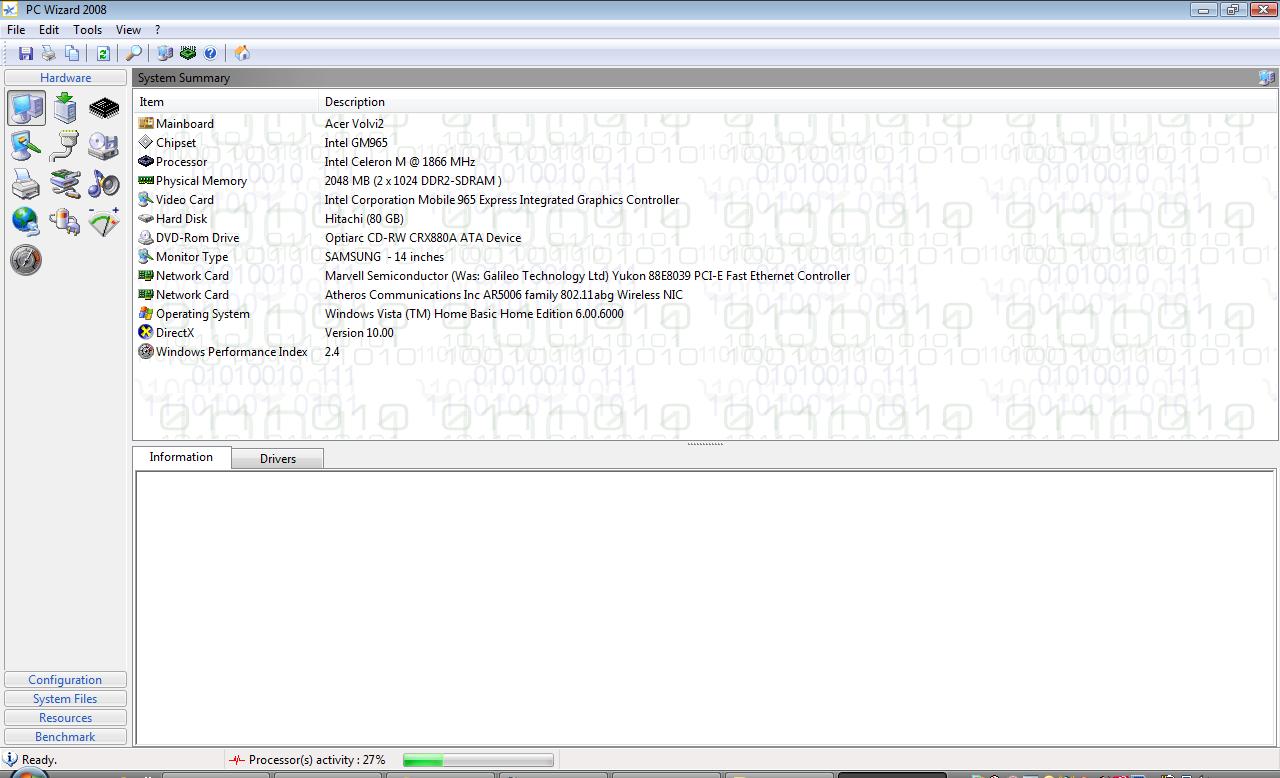
Task: Select the Network Card row for Marvell Yukon
Action: coord(705,276)
